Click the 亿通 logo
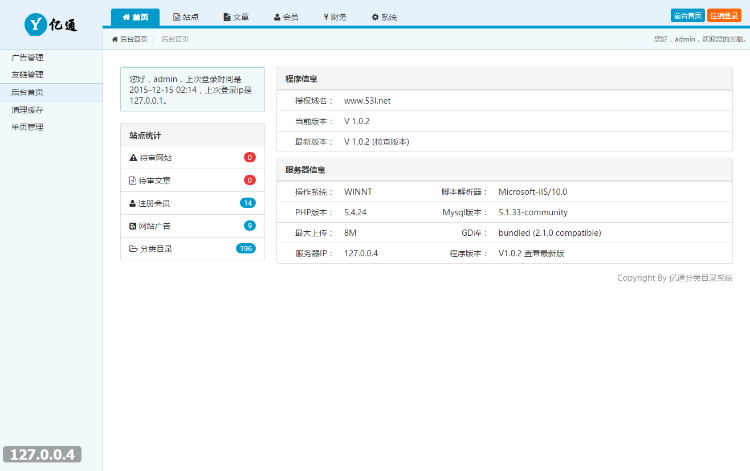The image size is (750, 471). [x=51, y=24]
